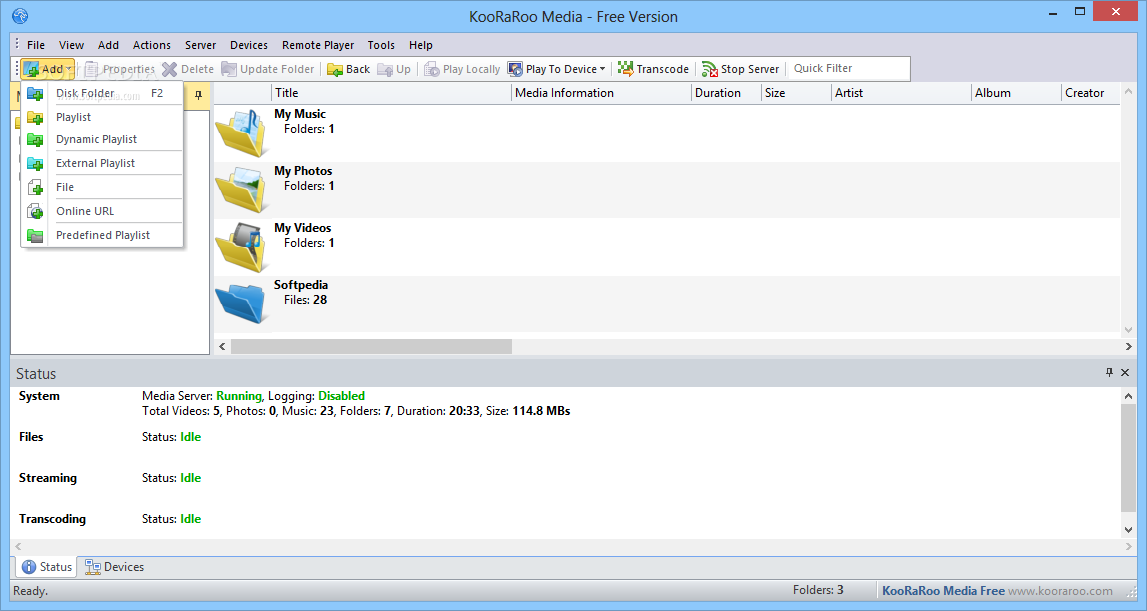The width and height of the screenshot is (1147, 611).
Task: Choose File from the Add menu
Action: coord(102,187)
